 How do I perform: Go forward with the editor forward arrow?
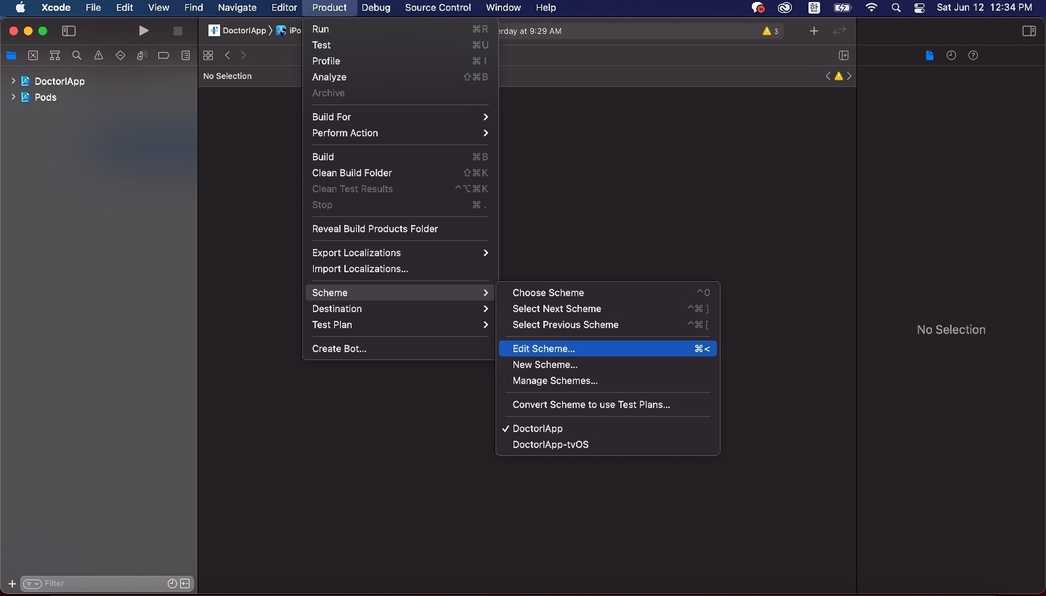[x=243, y=55]
